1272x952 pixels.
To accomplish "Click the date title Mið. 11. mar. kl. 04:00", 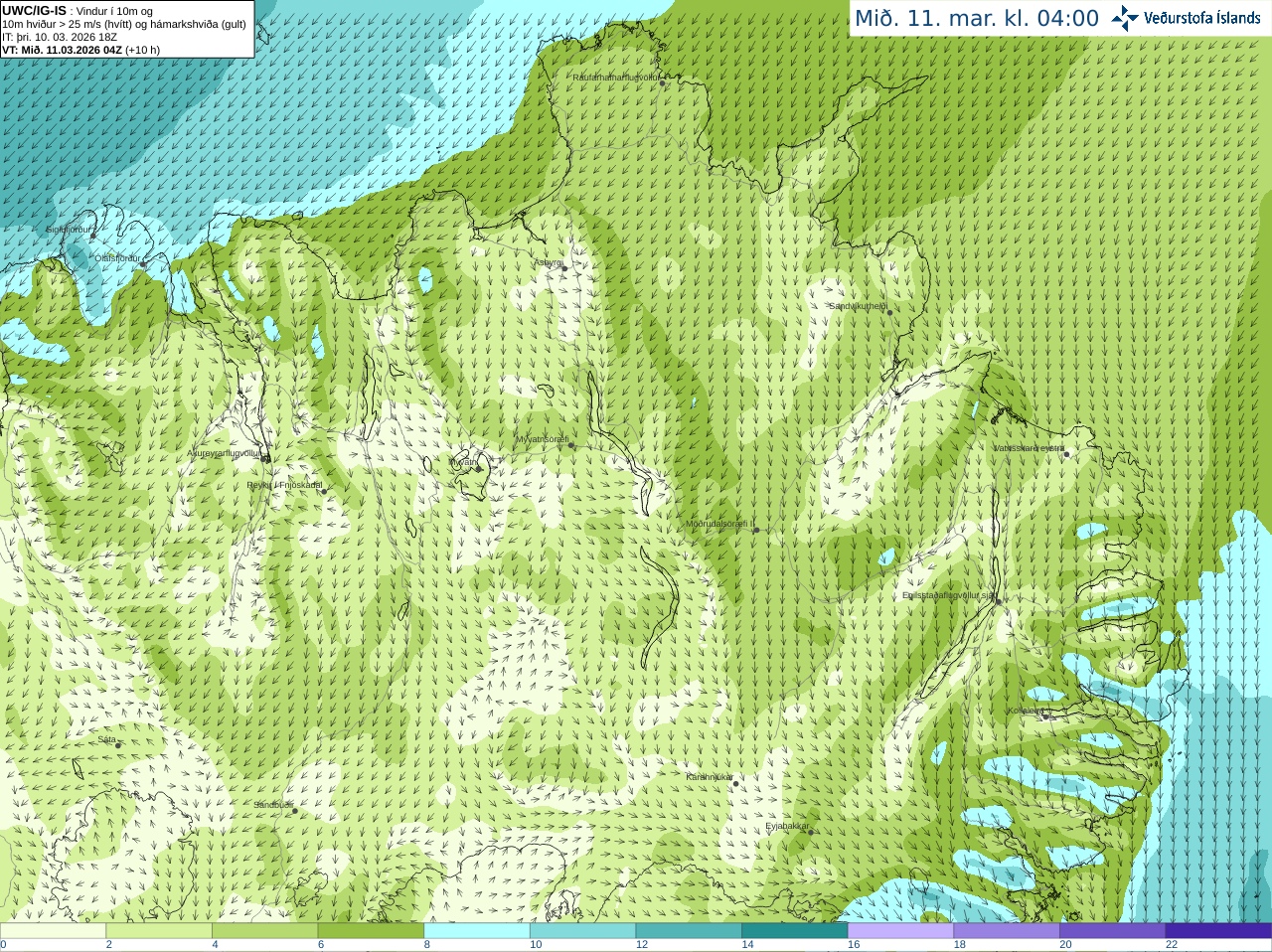I will (977, 18).
